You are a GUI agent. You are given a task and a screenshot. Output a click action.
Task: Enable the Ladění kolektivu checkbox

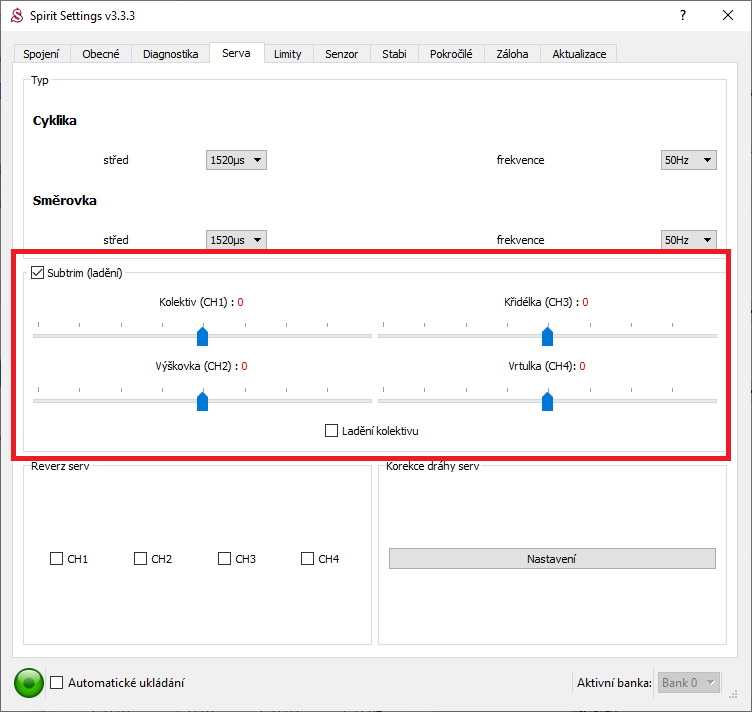332,431
